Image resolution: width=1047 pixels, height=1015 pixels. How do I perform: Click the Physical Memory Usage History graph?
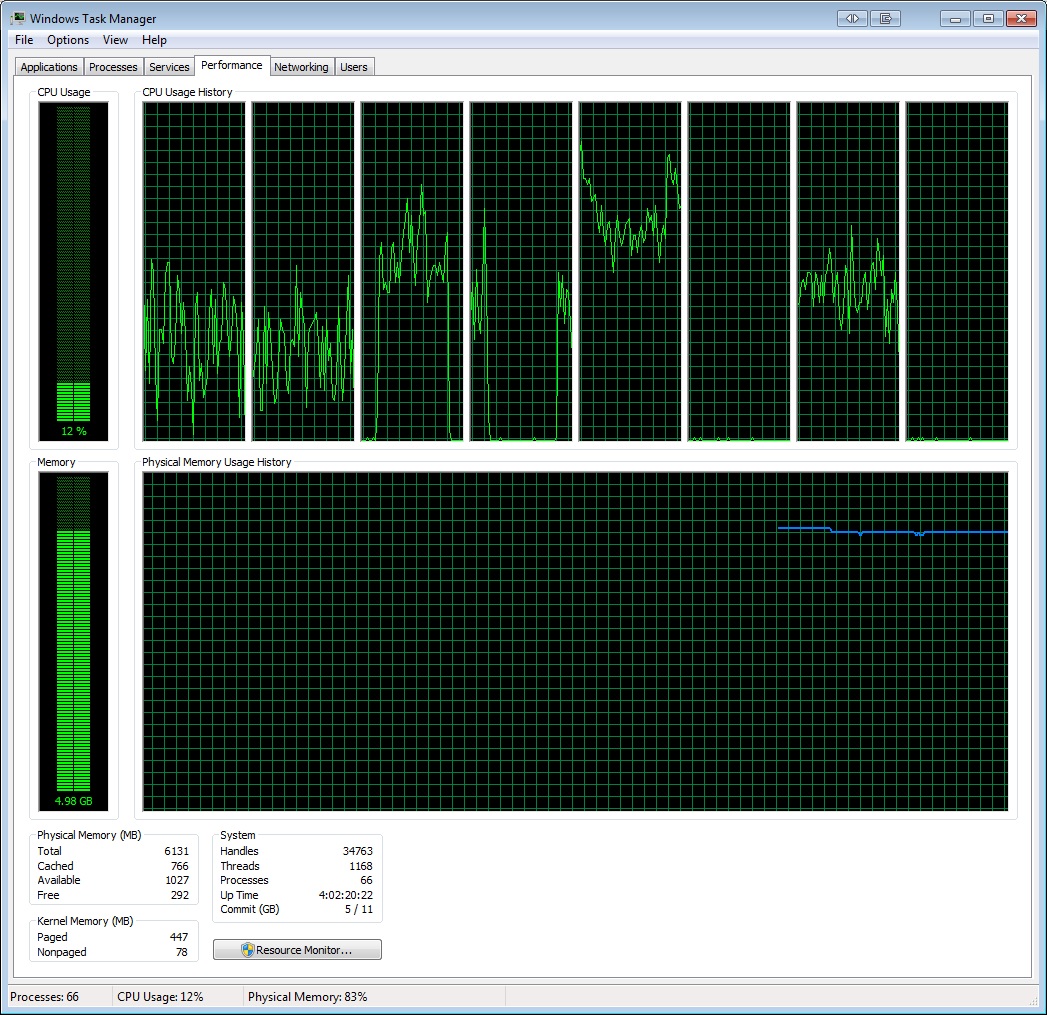click(576, 641)
